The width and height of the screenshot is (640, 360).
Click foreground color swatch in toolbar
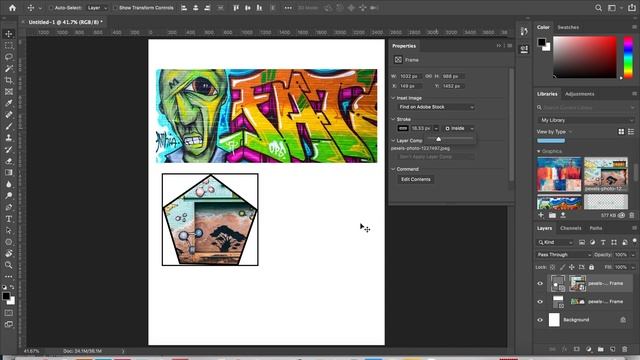pos(6,297)
